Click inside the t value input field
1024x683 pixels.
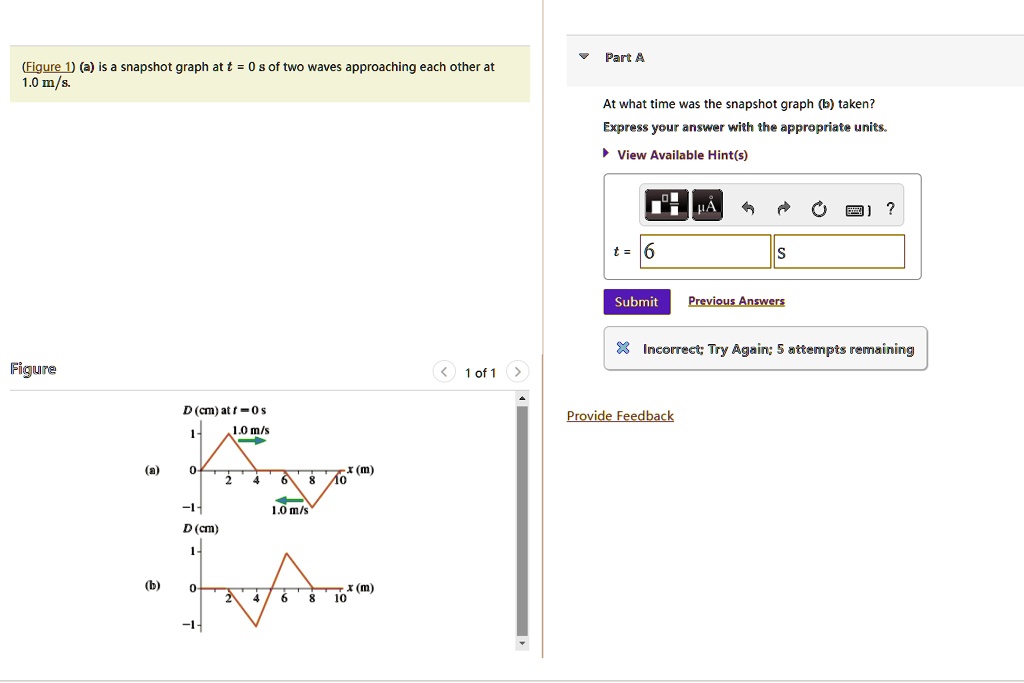coord(703,251)
